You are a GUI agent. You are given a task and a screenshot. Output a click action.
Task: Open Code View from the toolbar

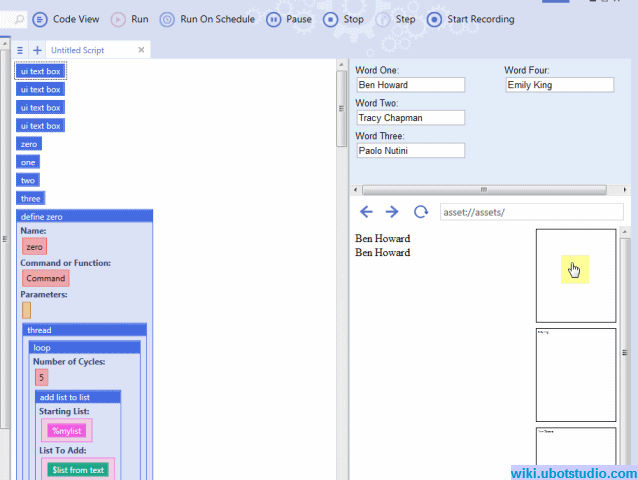66,19
